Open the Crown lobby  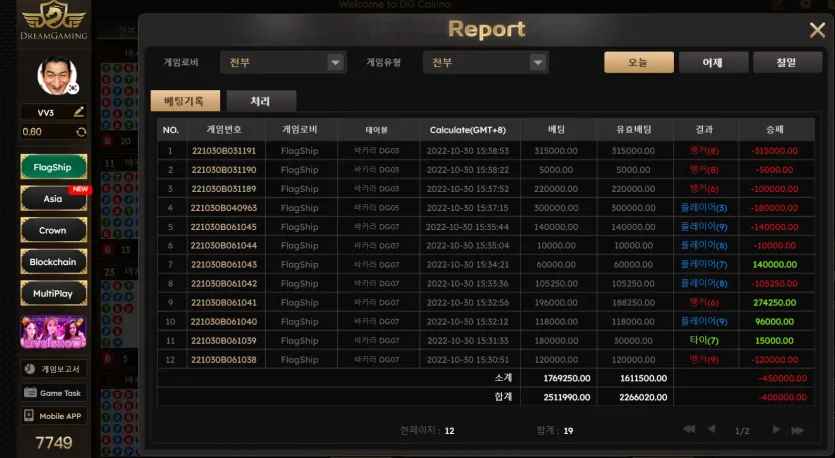pyautogui.click(x=53, y=231)
